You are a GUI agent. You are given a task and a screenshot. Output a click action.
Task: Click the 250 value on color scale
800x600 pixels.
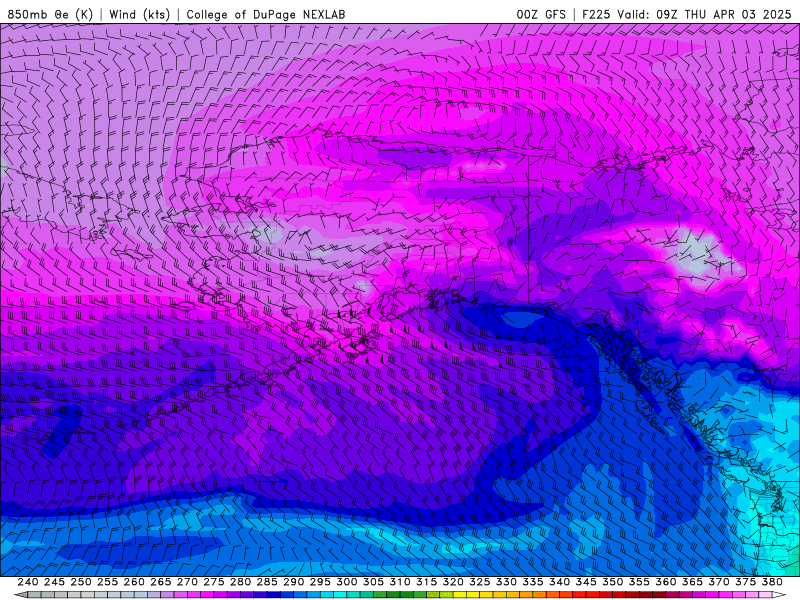pos(81,582)
